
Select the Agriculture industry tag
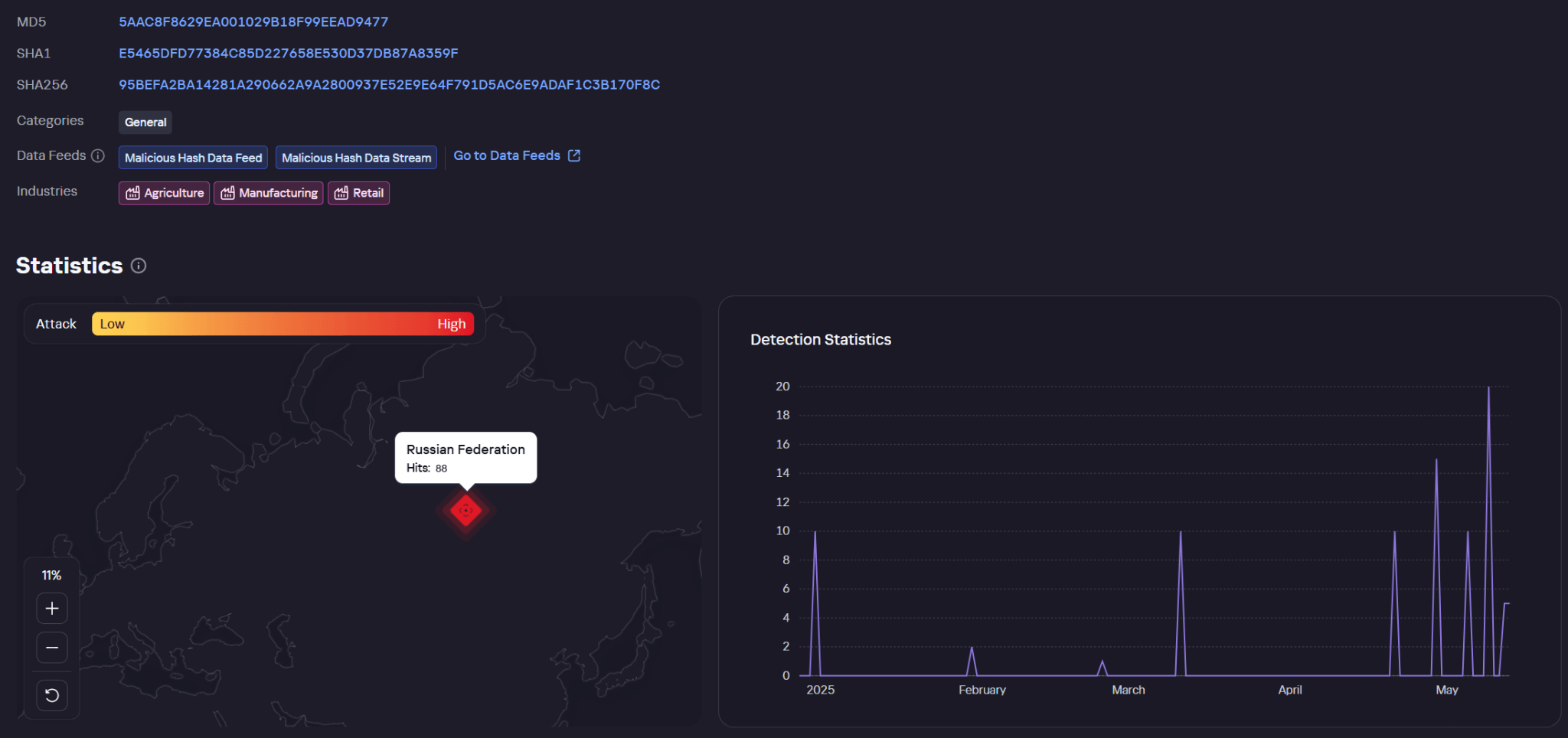point(164,193)
